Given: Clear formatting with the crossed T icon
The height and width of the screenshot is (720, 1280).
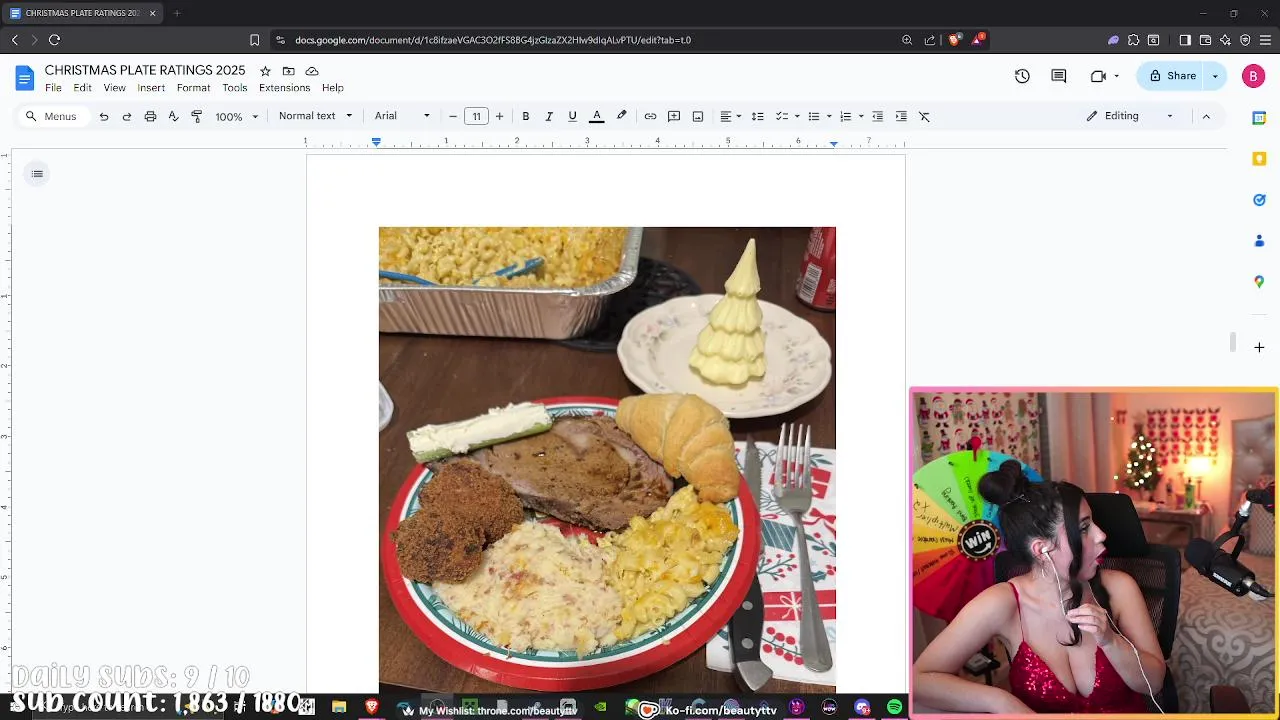Looking at the screenshot, I should [x=924, y=116].
